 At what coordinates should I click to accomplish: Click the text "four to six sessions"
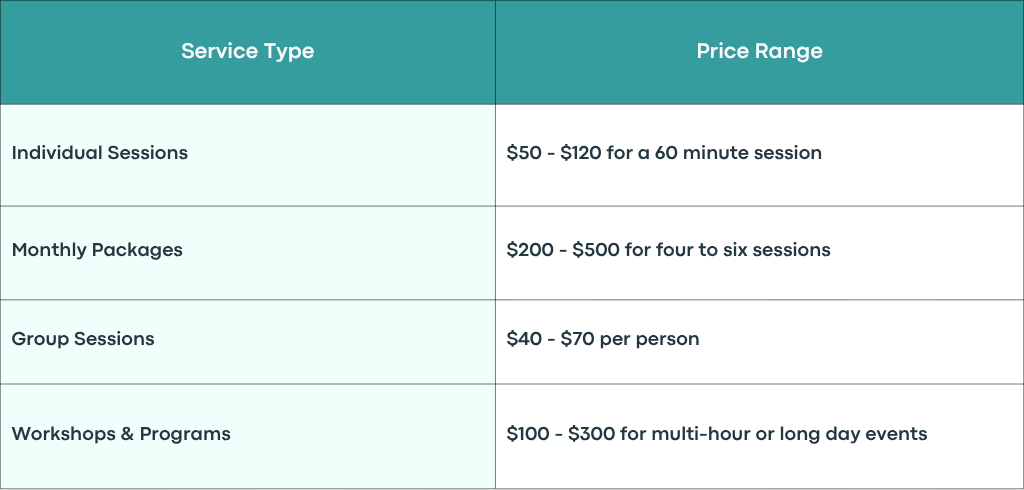[x=743, y=250]
